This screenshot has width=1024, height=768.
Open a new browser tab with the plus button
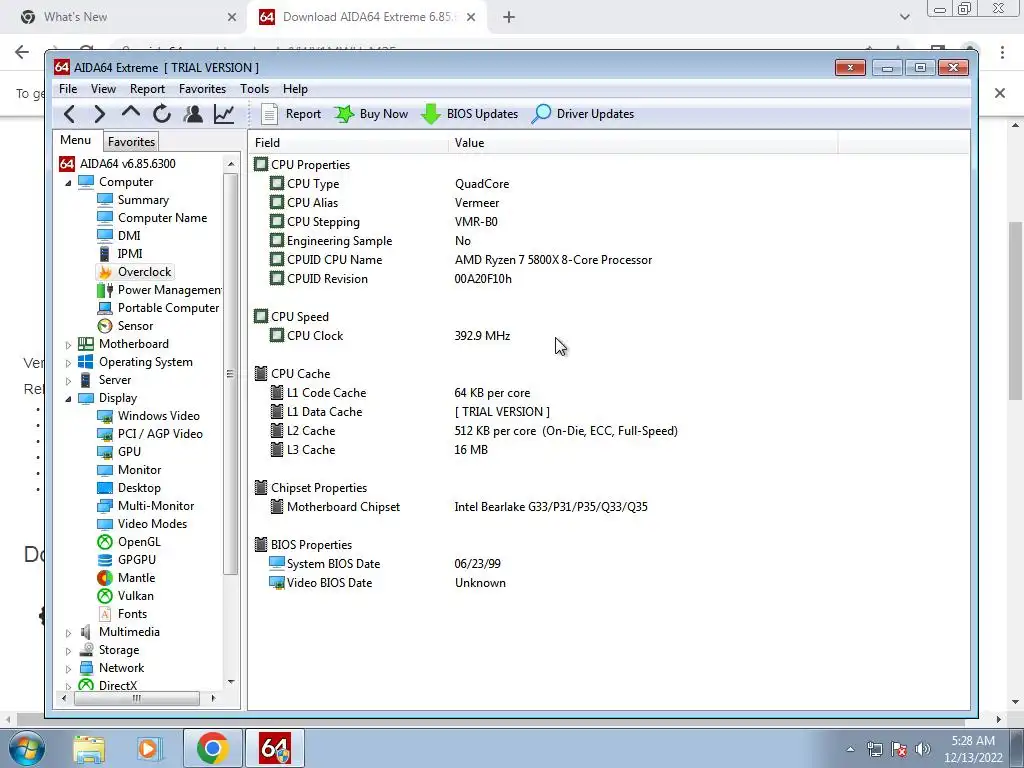point(509,18)
